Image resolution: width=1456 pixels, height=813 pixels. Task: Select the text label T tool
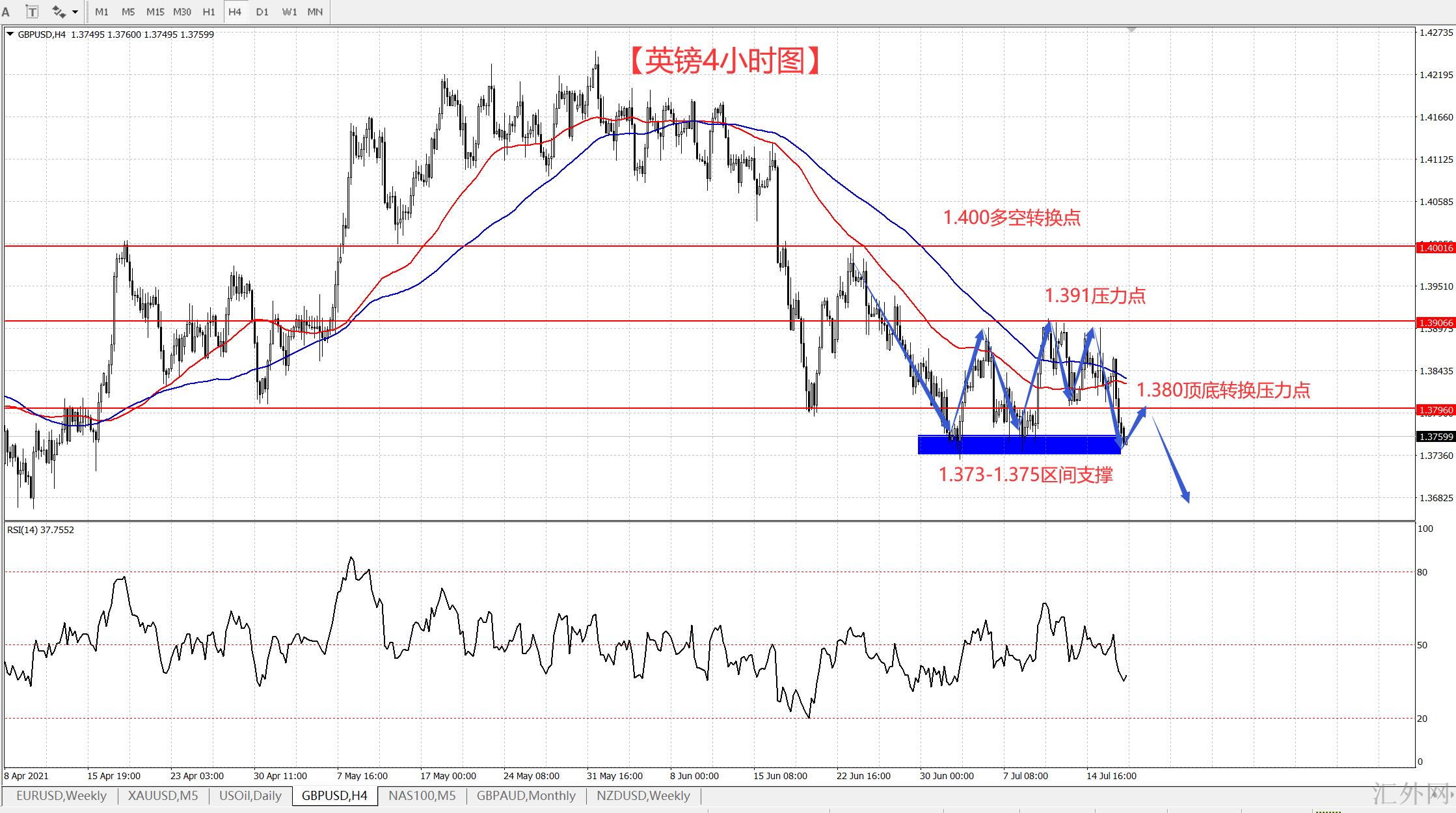coord(32,12)
